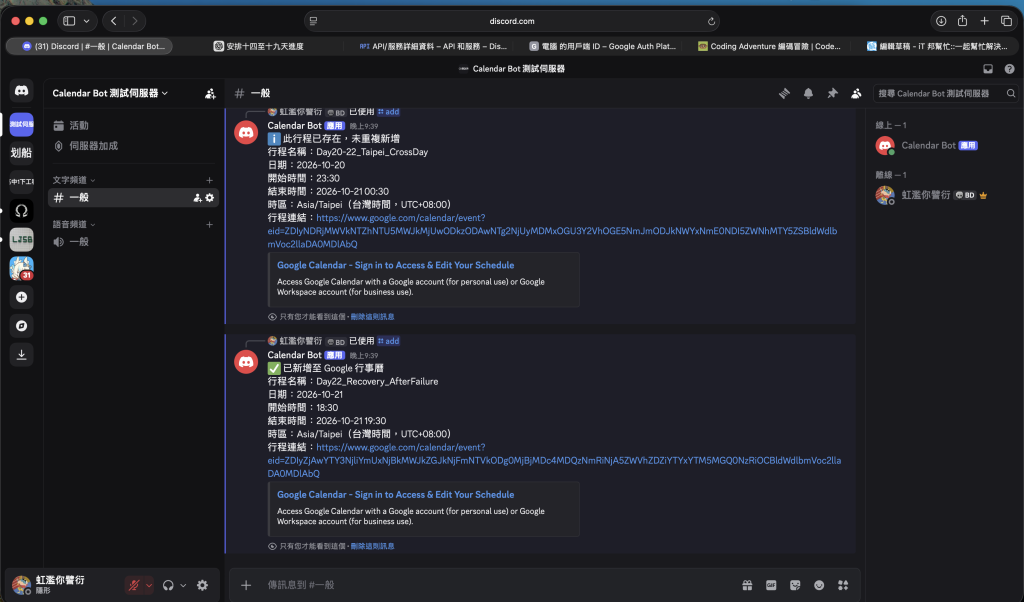The height and width of the screenshot is (602, 1024).
Task: Open the sticker picker
Action: point(795,585)
